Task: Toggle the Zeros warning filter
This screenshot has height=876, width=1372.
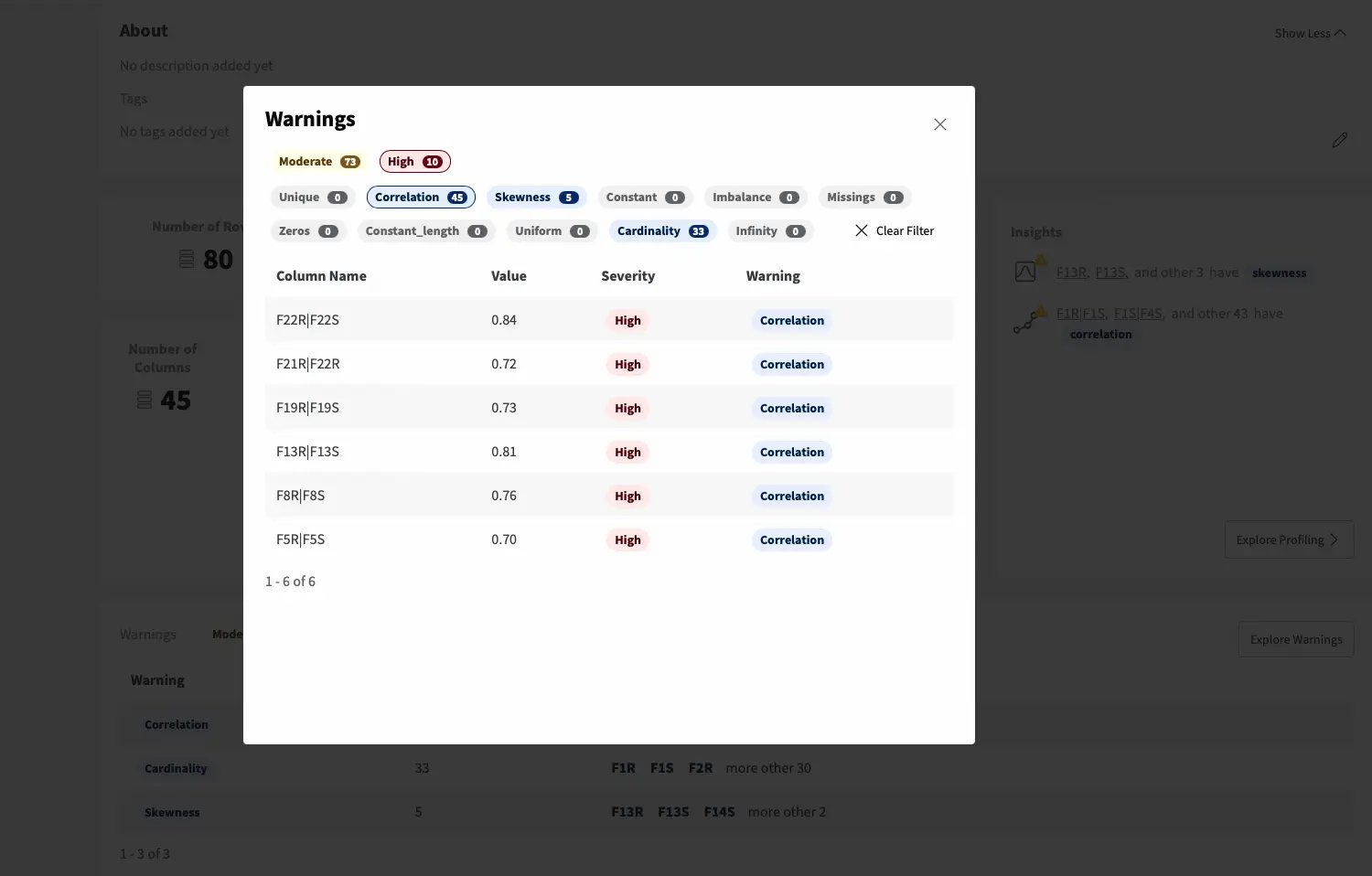Action: point(308,231)
